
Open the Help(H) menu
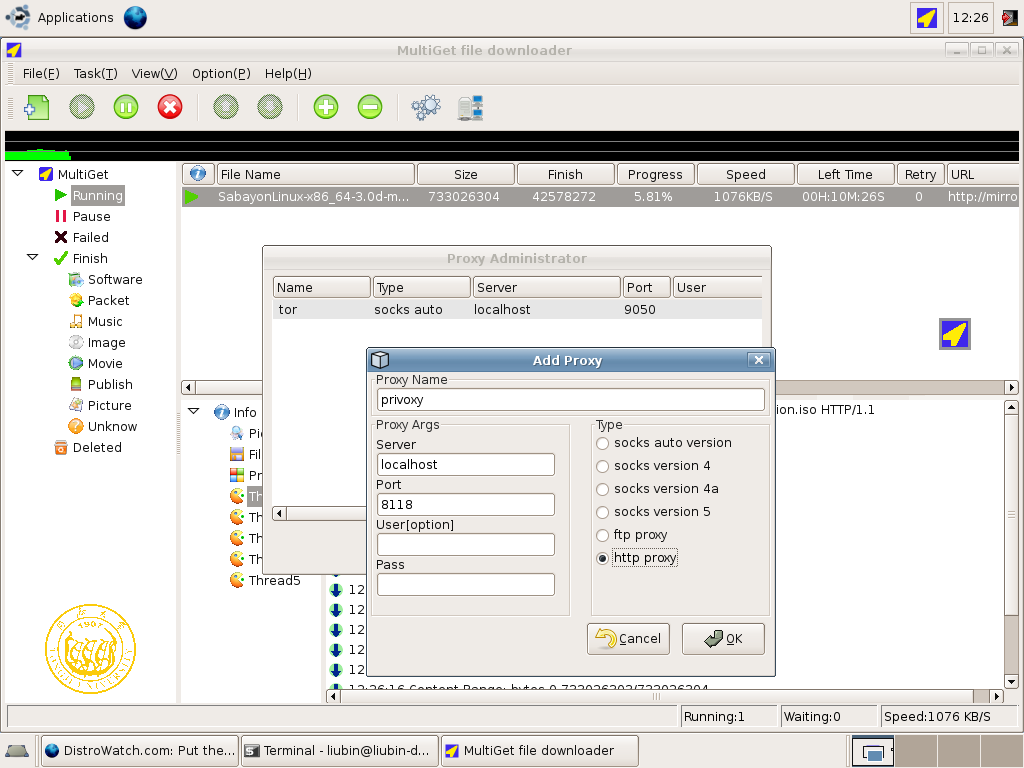(x=288, y=73)
